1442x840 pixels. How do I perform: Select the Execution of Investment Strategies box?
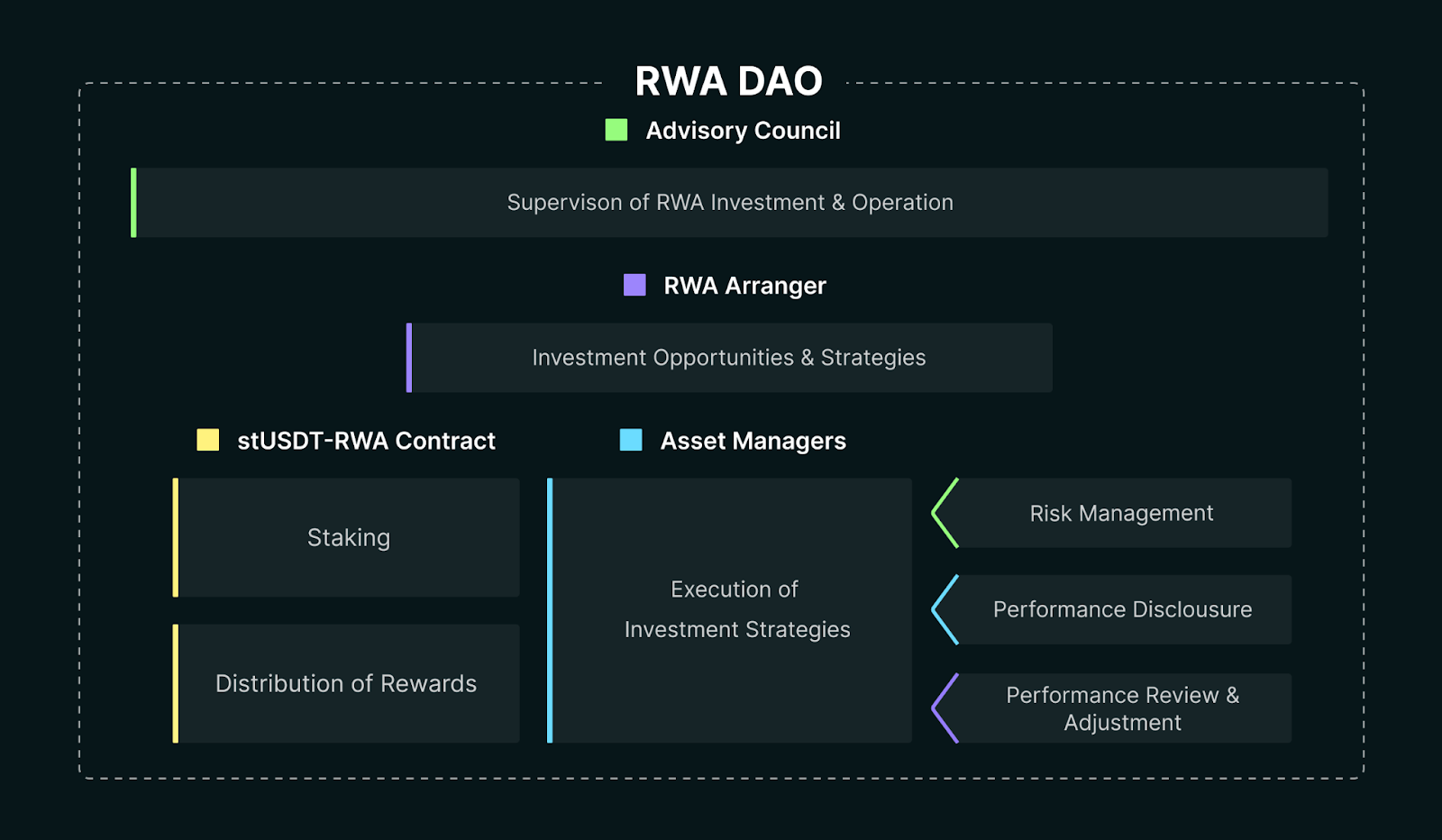click(729, 610)
